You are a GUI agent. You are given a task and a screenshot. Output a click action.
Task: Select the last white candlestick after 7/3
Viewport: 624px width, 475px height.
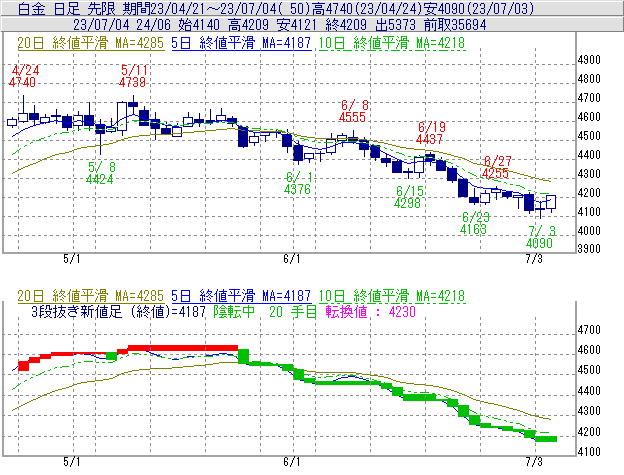click(x=551, y=202)
